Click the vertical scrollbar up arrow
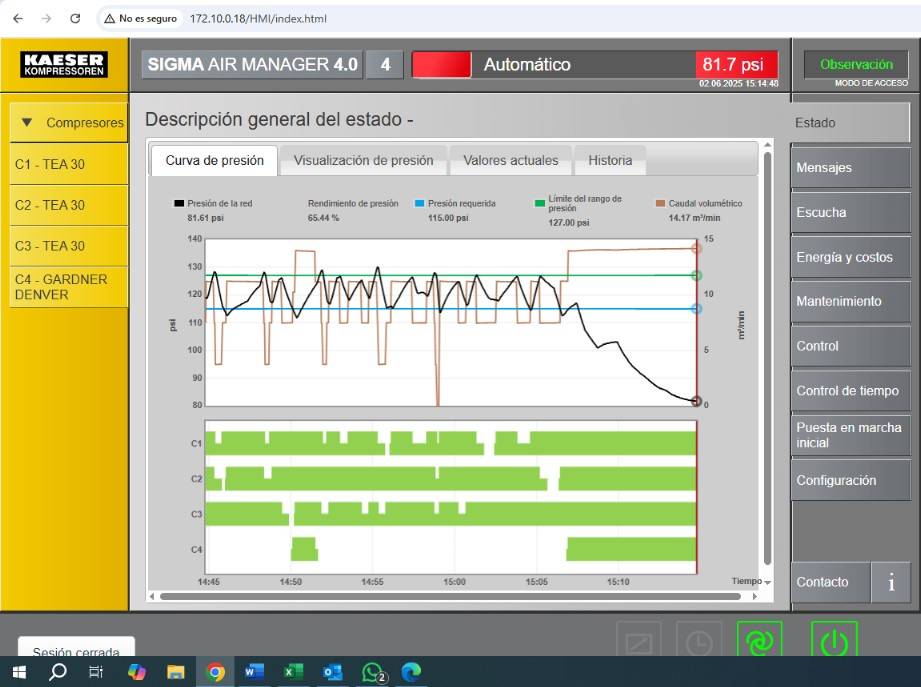921x687 pixels. tap(767, 144)
